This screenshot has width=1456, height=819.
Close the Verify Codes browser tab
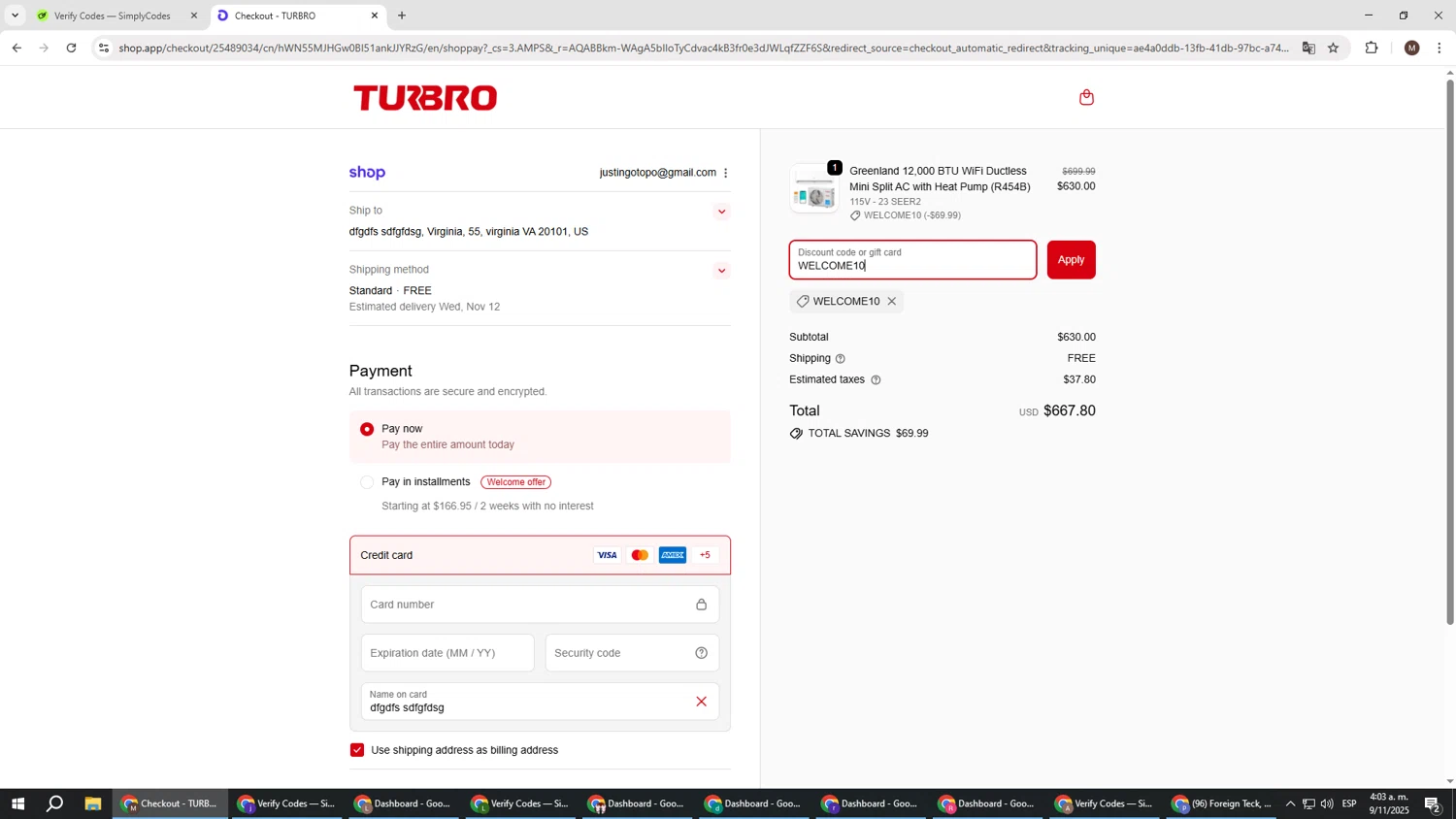[x=193, y=16]
